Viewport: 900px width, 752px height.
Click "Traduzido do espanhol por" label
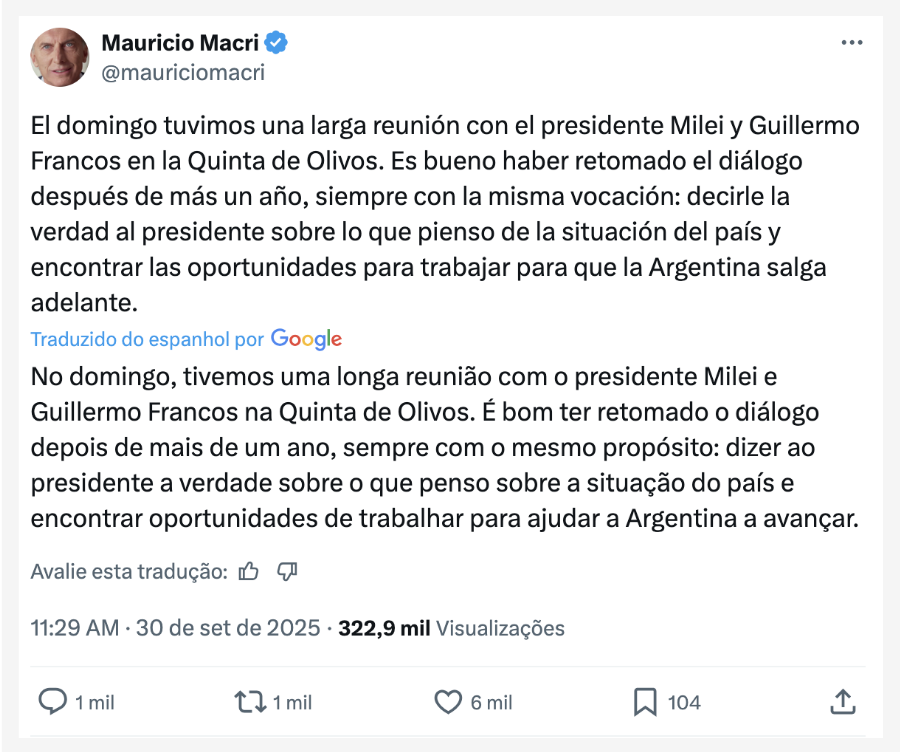(147, 340)
